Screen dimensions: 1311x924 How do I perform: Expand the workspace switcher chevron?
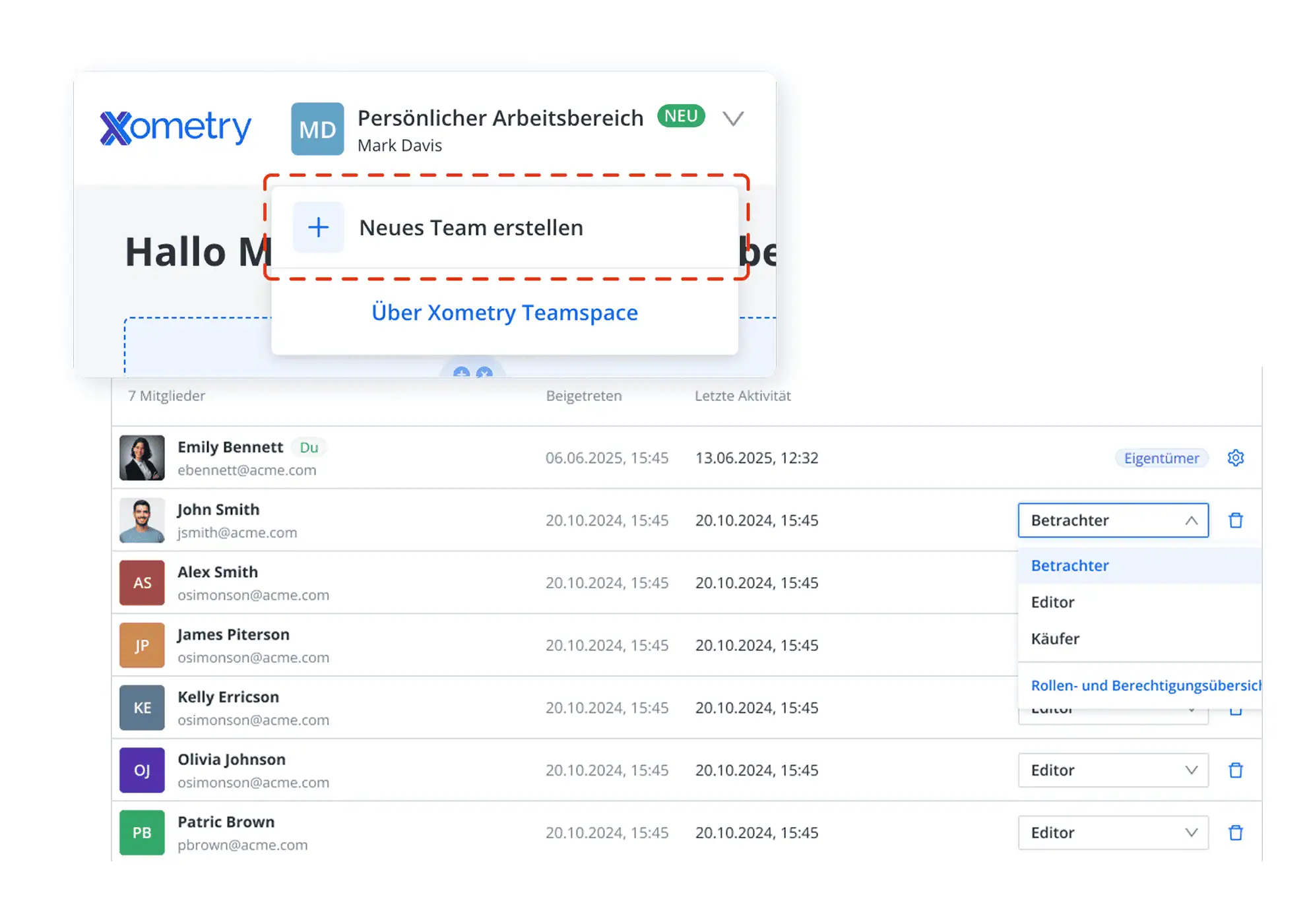[x=733, y=119]
